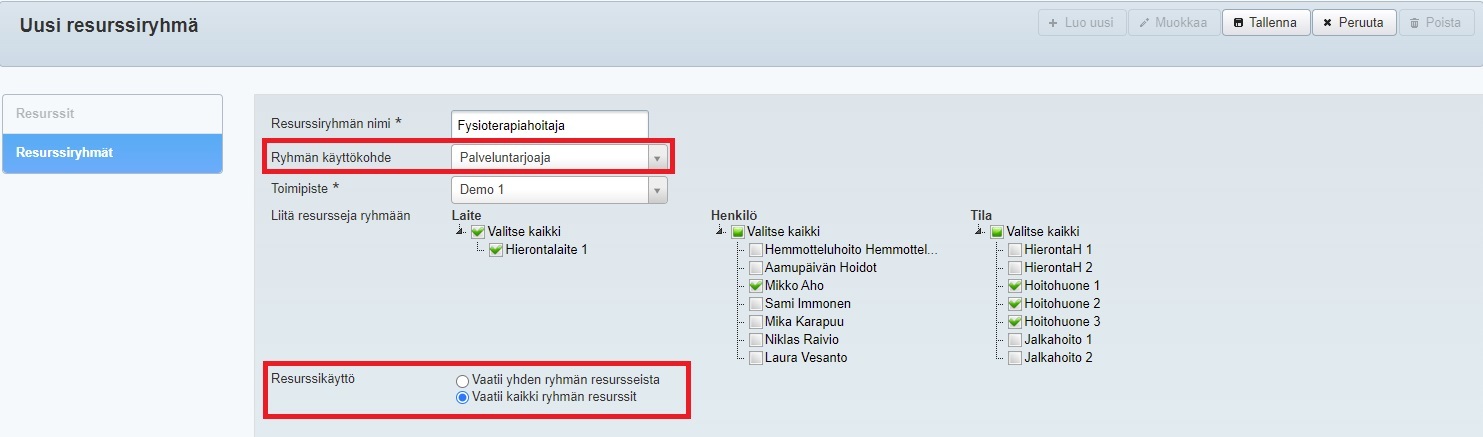1483x437 pixels.
Task: Open the Ryhmän käyttökohde dropdown
Action: 558,157
